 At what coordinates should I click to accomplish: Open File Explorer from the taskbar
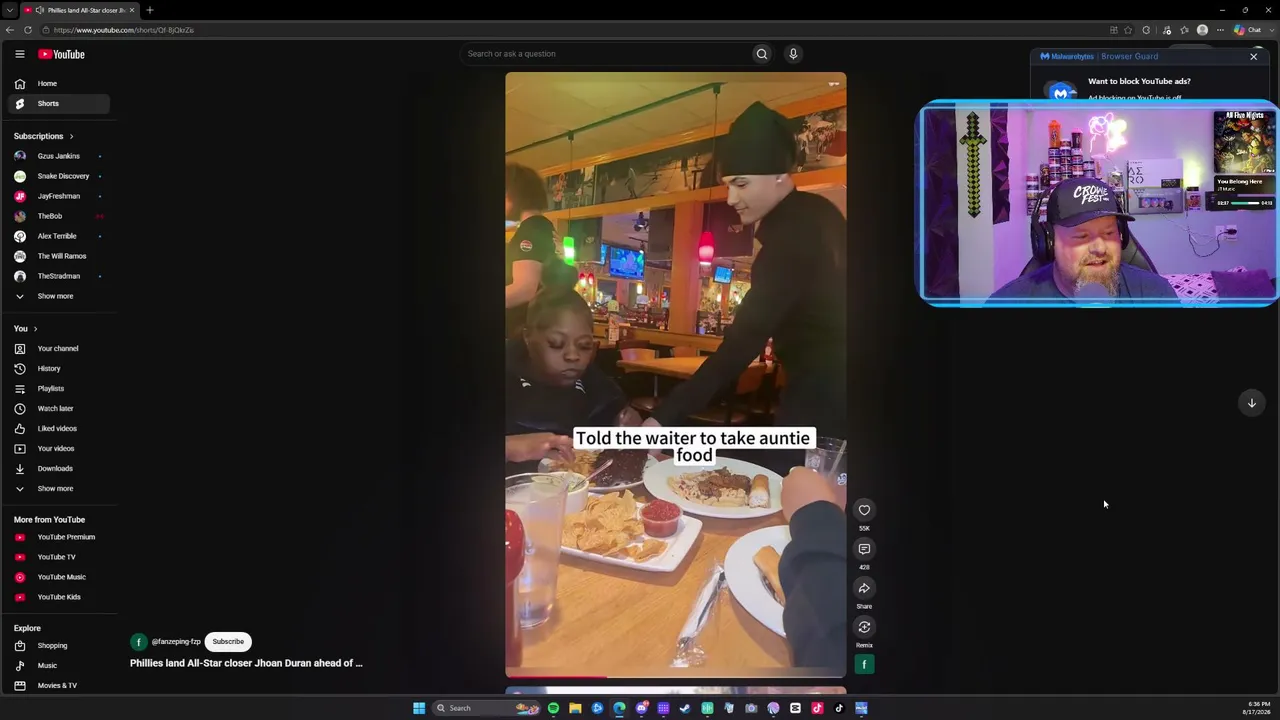click(575, 708)
